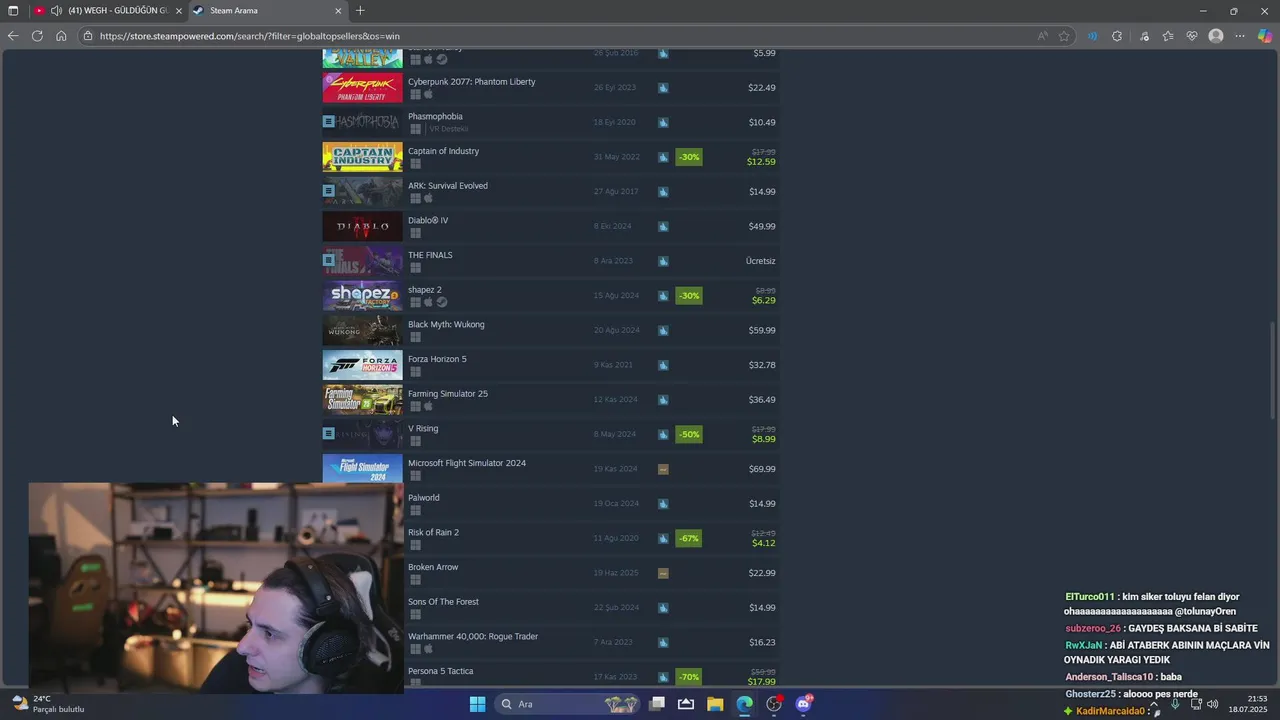The height and width of the screenshot is (720, 1280).
Task: Click the Sons Of The Forest title
Action: point(443,602)
